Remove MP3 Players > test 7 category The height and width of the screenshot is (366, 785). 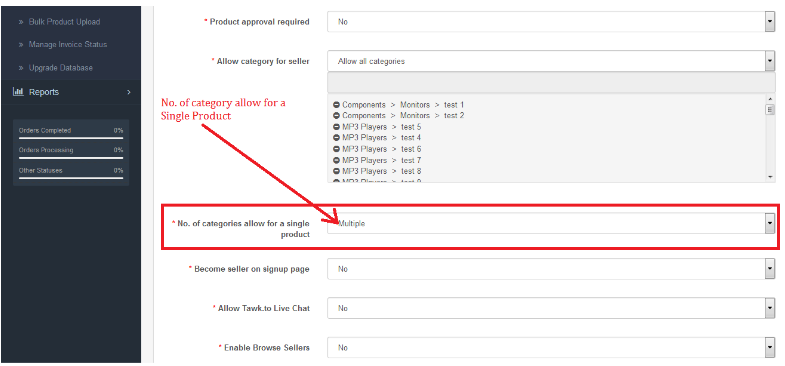coord(336,161)
